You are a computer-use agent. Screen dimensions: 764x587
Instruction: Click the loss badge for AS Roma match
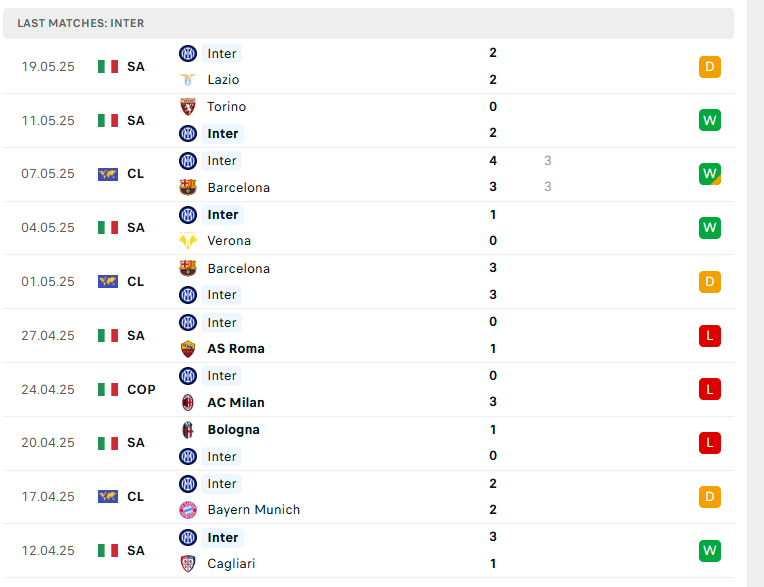pos(710,336)
